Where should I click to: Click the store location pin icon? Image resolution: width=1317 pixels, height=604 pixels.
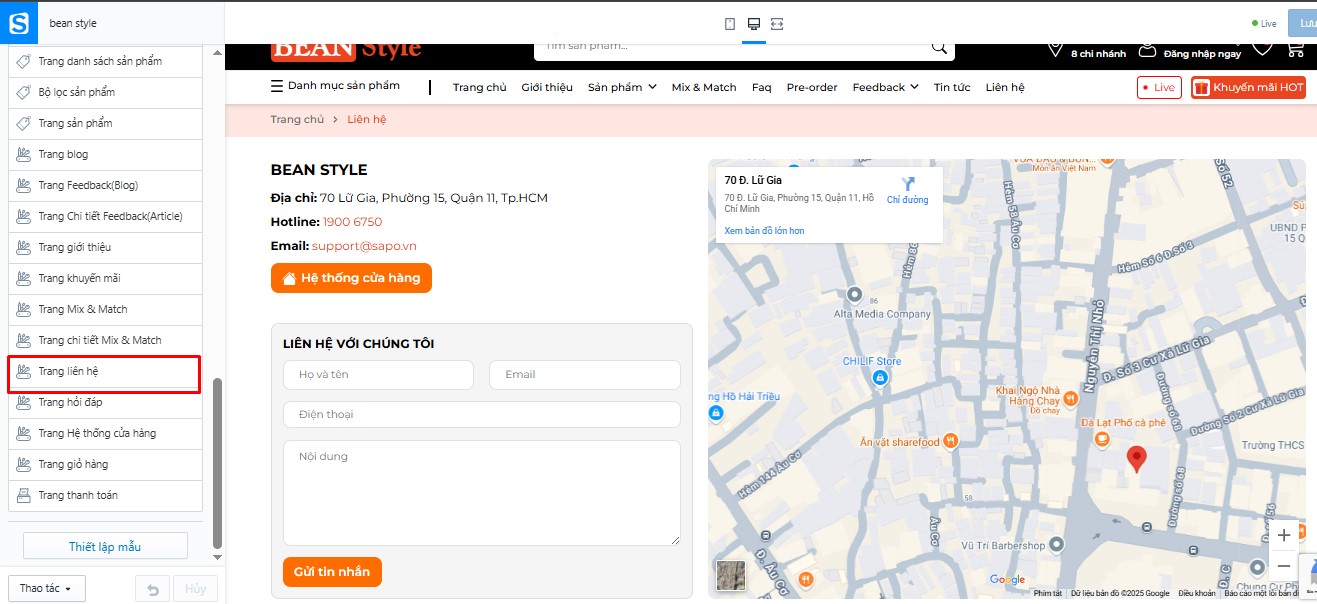(x=1055, y=49)
